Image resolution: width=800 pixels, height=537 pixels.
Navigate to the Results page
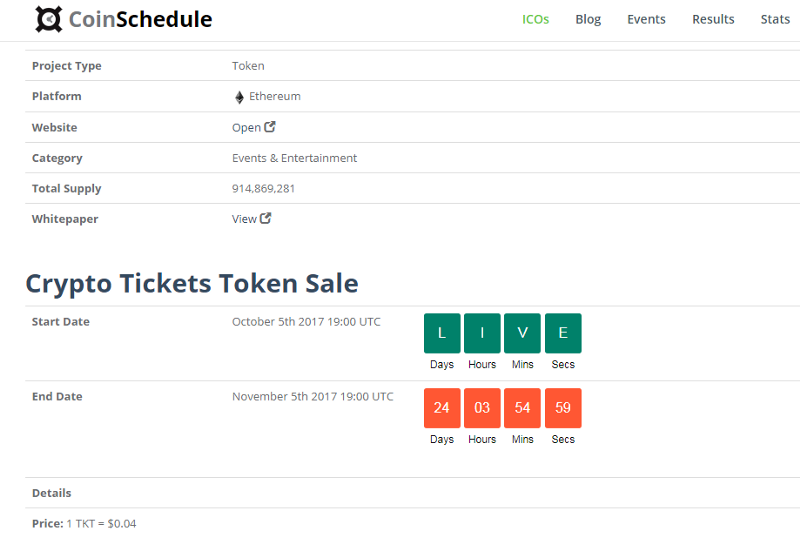pos(713,19)
